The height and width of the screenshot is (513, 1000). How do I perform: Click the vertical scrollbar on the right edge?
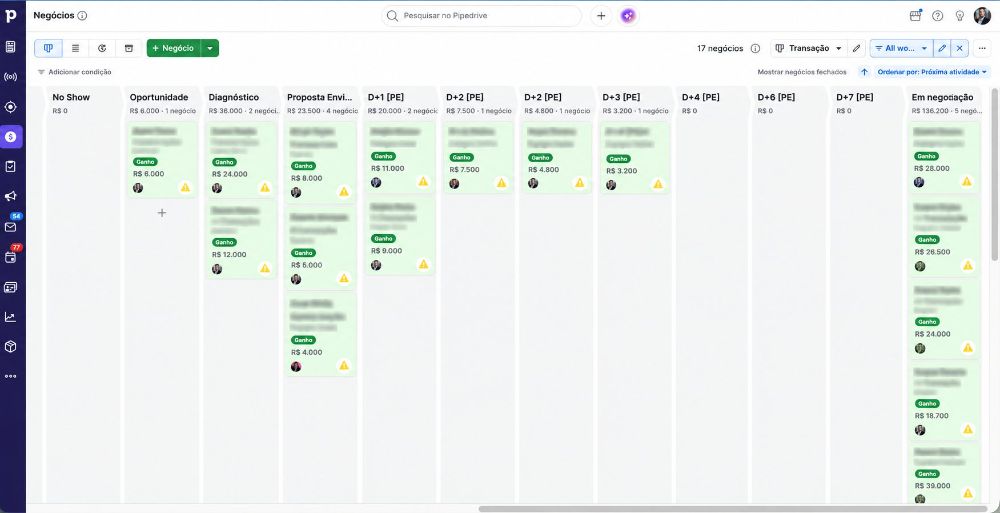[x=995, y=174]
